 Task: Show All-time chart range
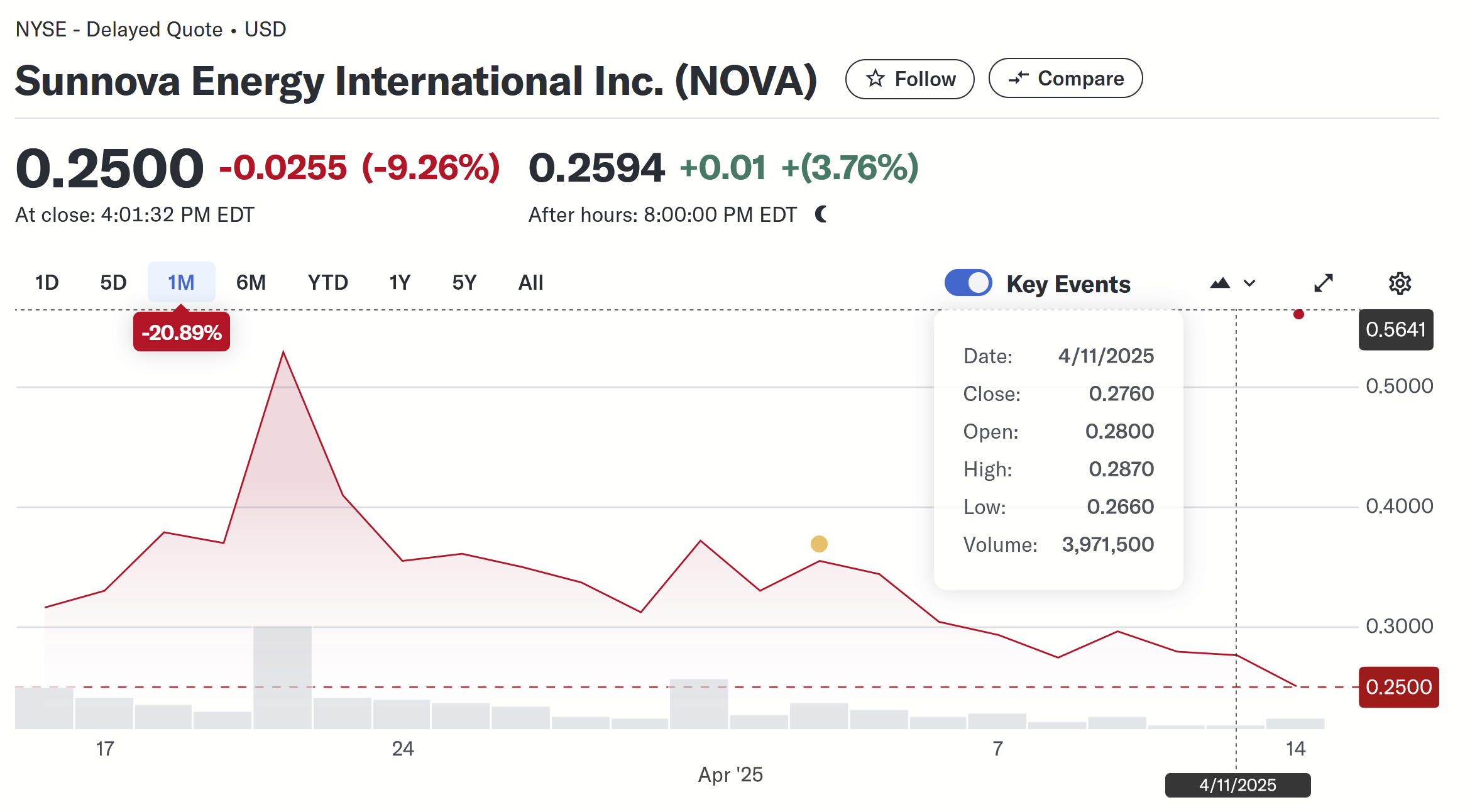tap(530, 283)
